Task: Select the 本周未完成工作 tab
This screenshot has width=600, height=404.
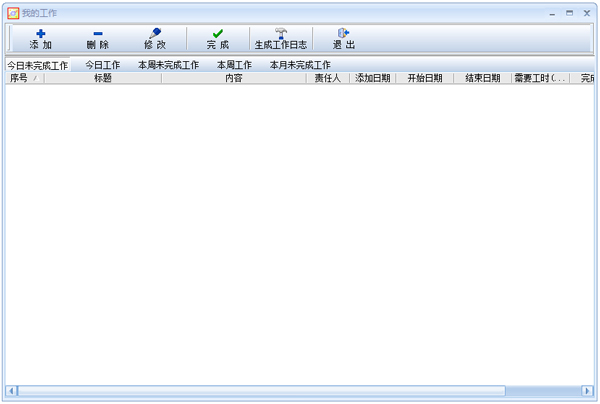Action: tap(168, 65)
